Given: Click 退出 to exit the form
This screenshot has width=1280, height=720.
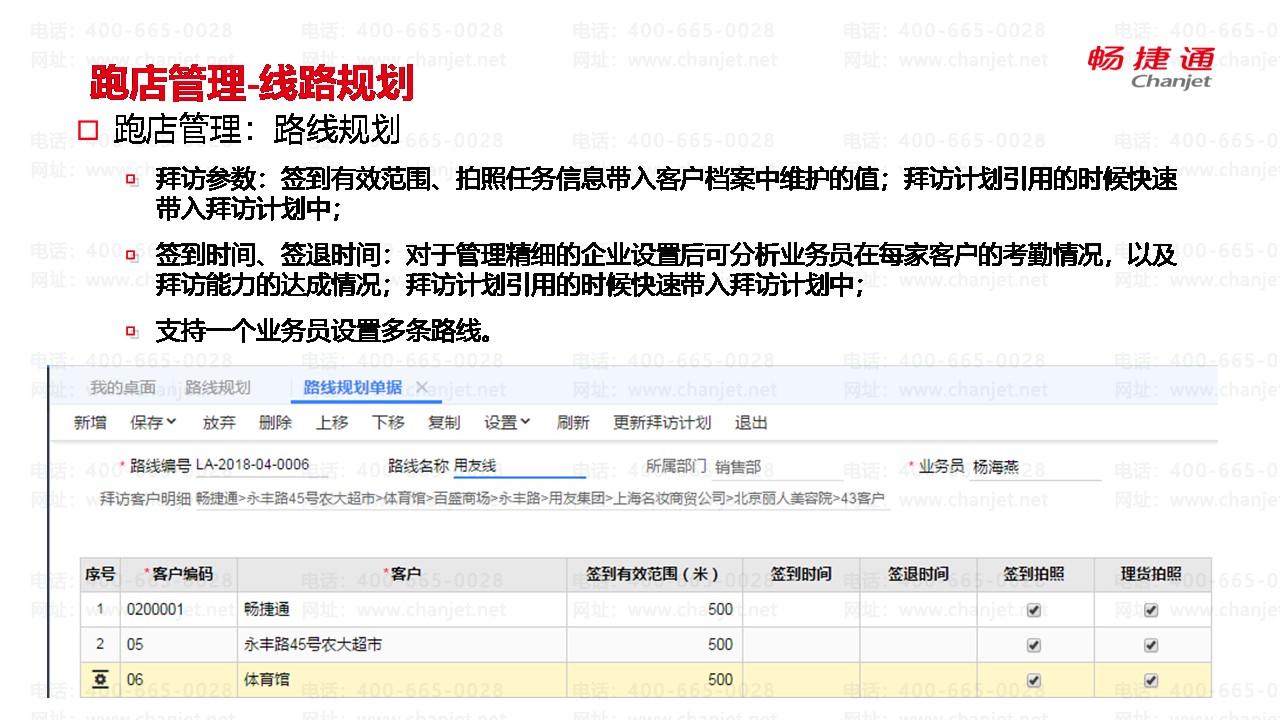Looking at the screenshot, I should (751, 423).
